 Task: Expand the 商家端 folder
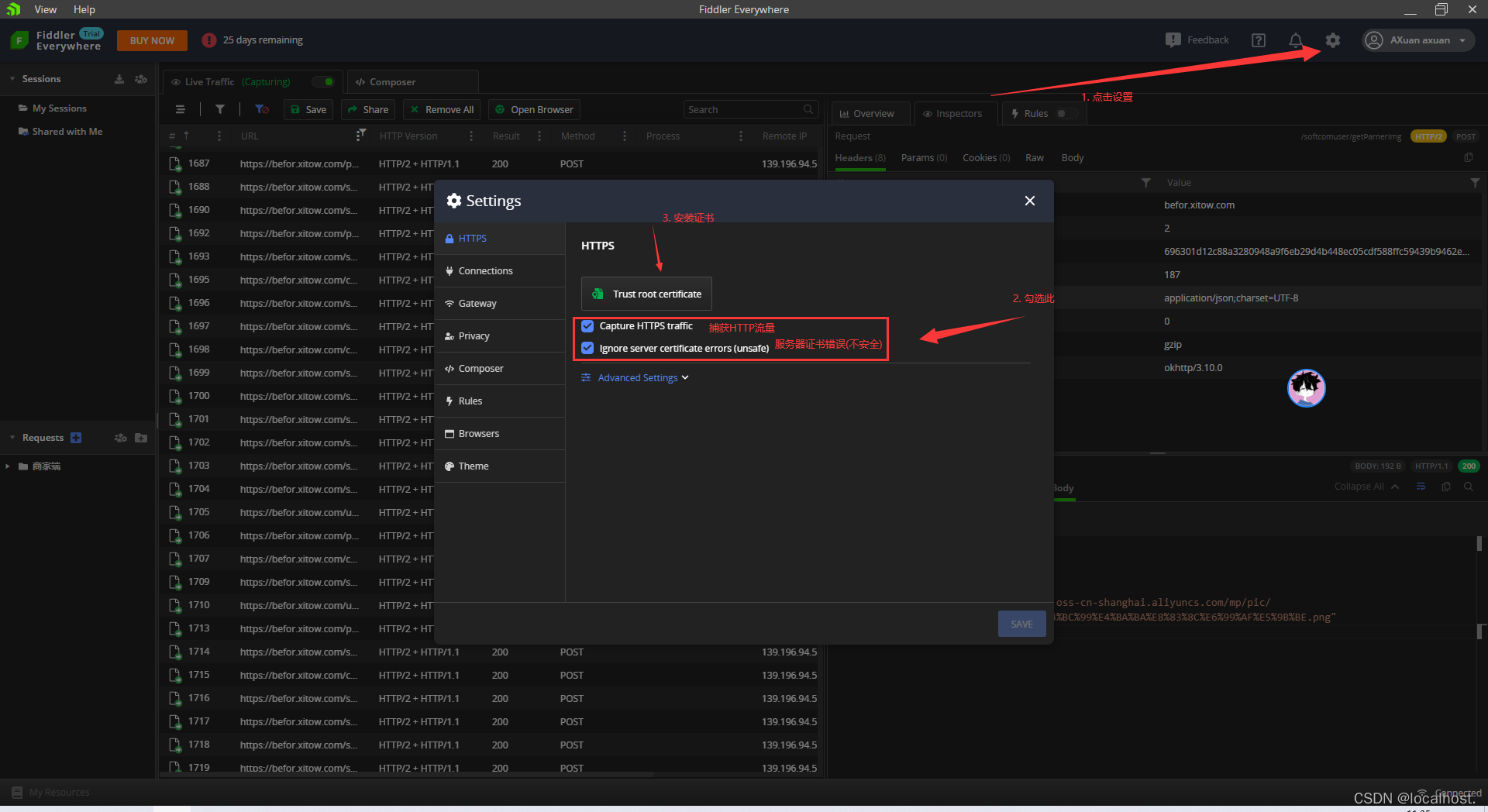(x=8, y=466)
